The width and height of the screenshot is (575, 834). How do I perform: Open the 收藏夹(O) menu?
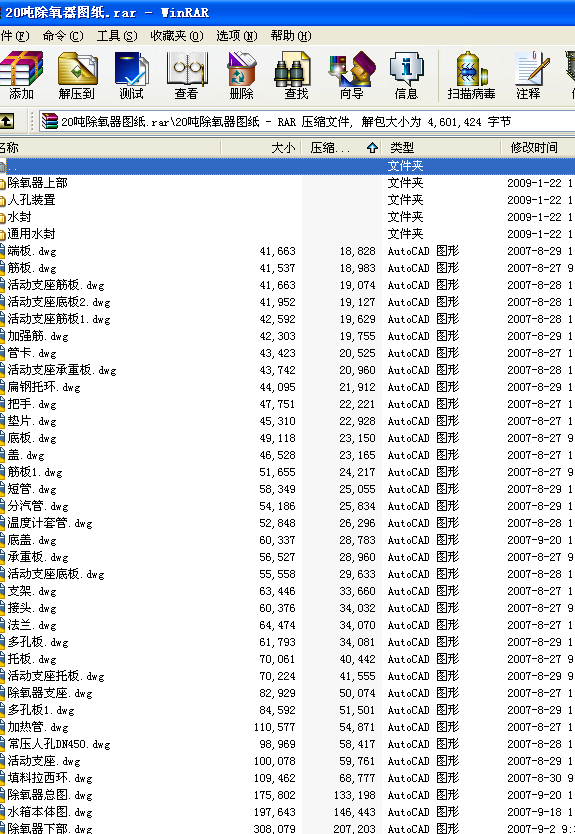pos(177,36)
